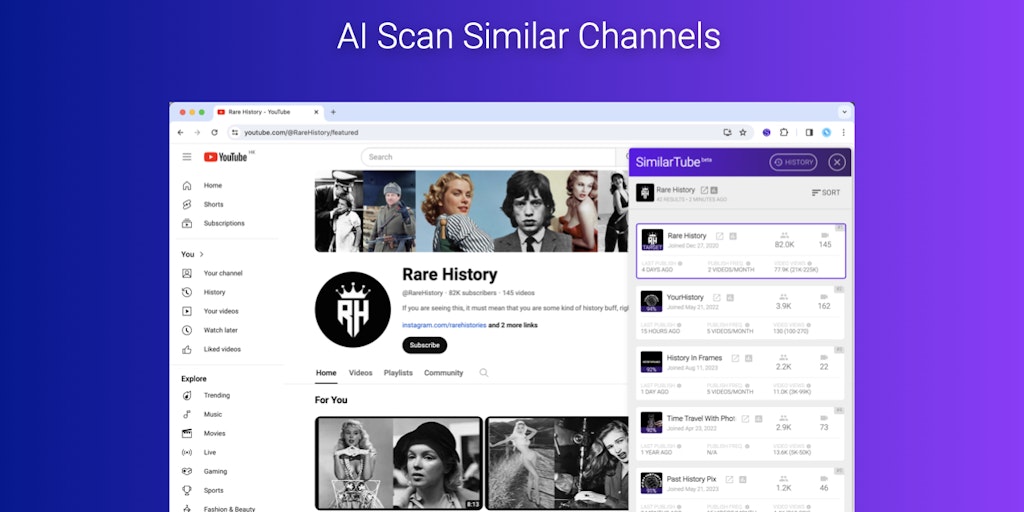Click scan icon next to History In Frames
The height and width of the screenshot is (512, 1024).
click(749, 359)
